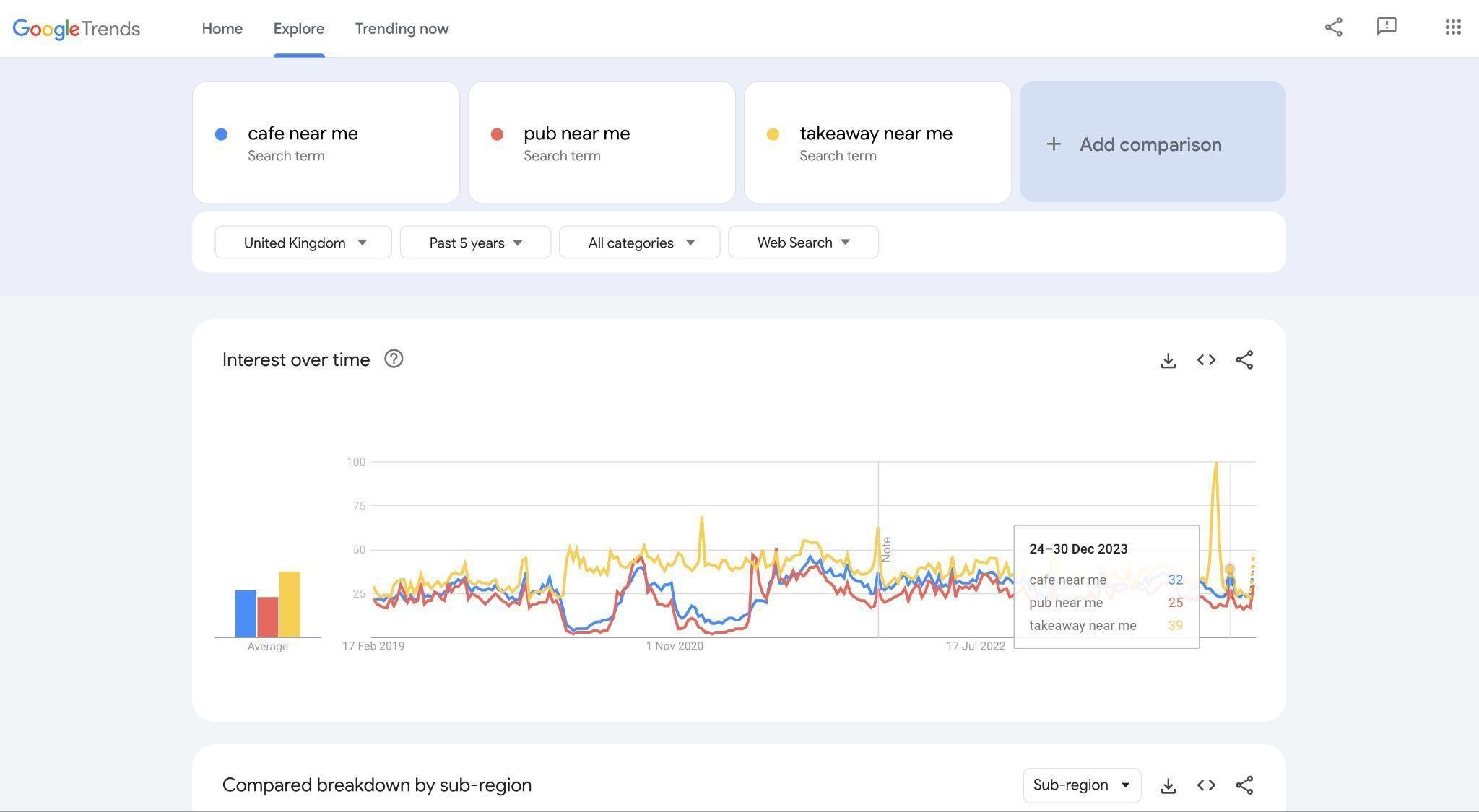
Task: Share the sub-region comparison breakdown
Action: (x=1244, y=785)
